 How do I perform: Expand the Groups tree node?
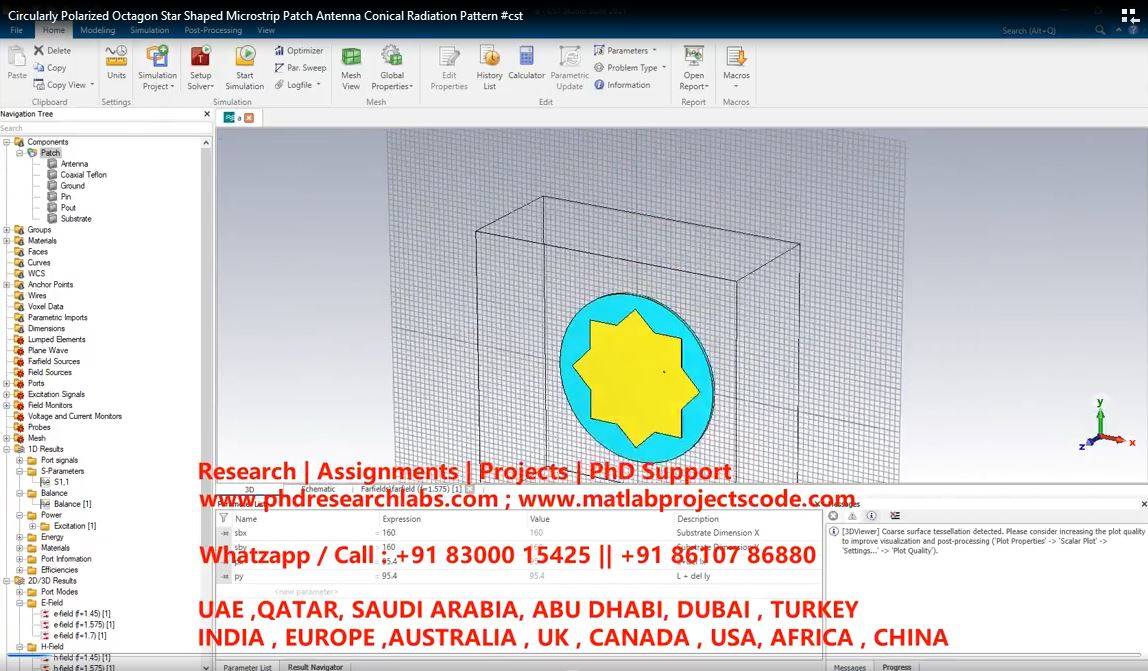click(7, 230)
